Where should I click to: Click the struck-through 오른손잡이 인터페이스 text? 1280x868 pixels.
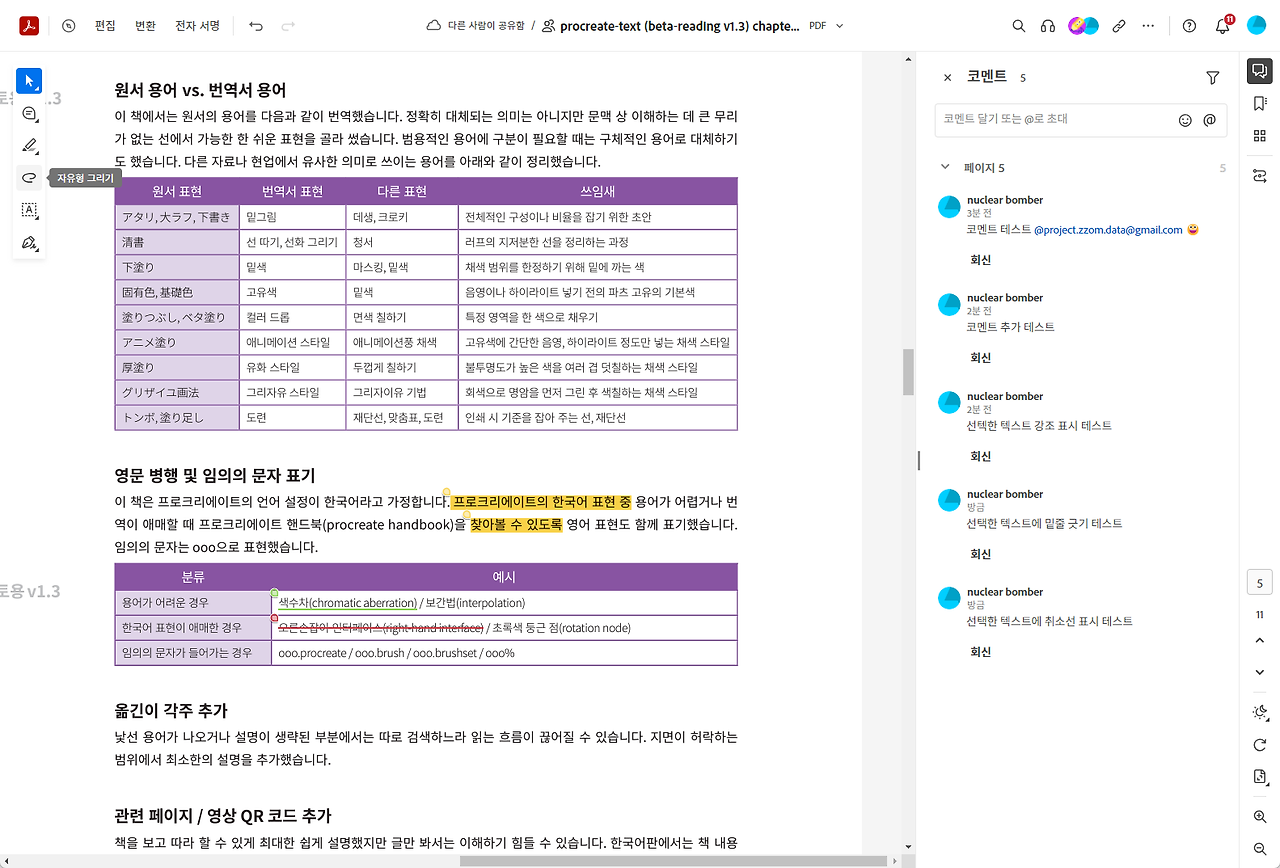click(x=379, y=628)
